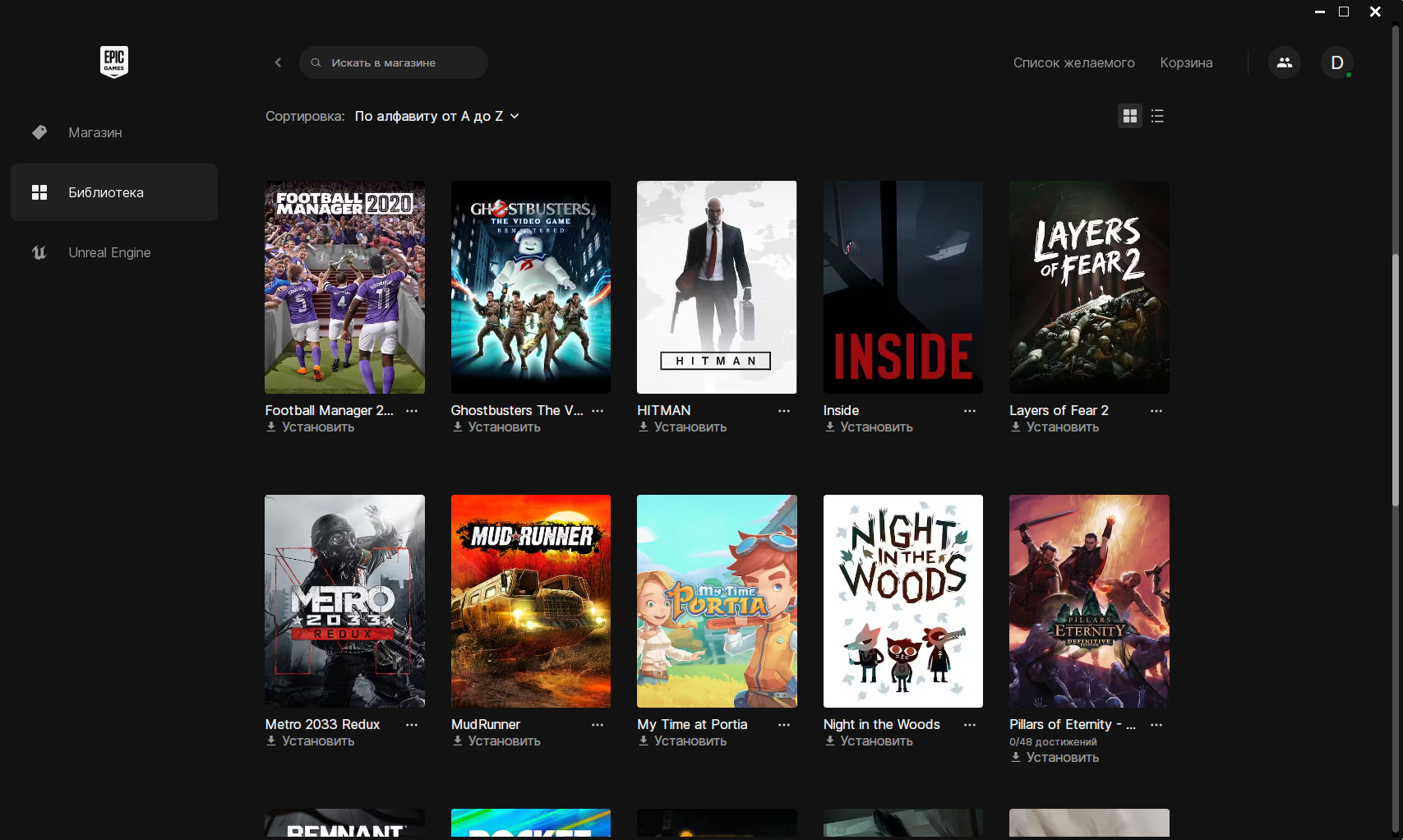Open Список желаемого wishlist link
This screenshot has width=1403, height=840.
(1073, 62)
